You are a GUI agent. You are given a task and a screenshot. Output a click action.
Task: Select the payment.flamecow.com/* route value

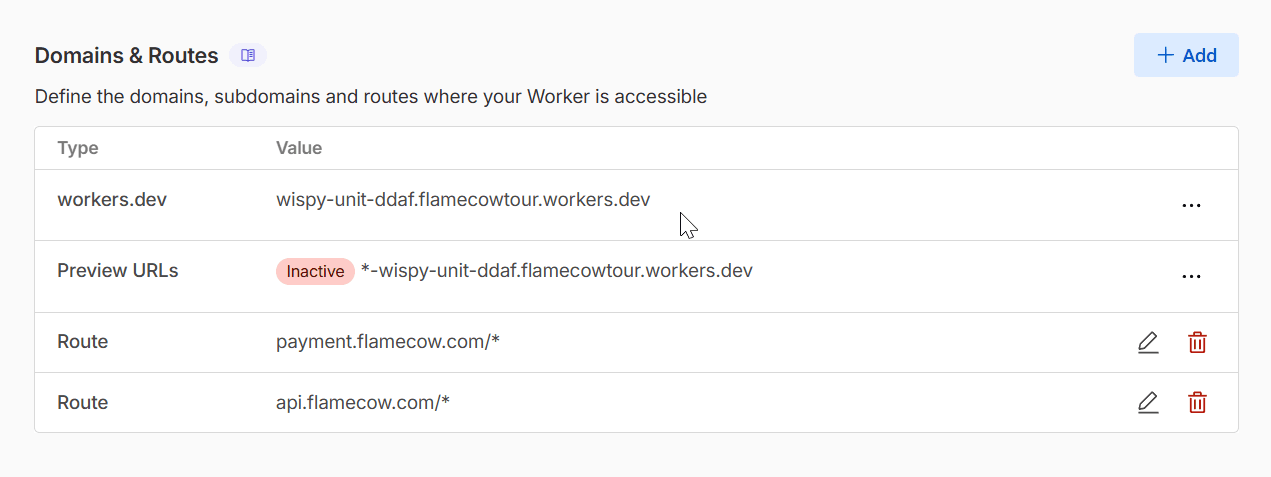(388, 342)
